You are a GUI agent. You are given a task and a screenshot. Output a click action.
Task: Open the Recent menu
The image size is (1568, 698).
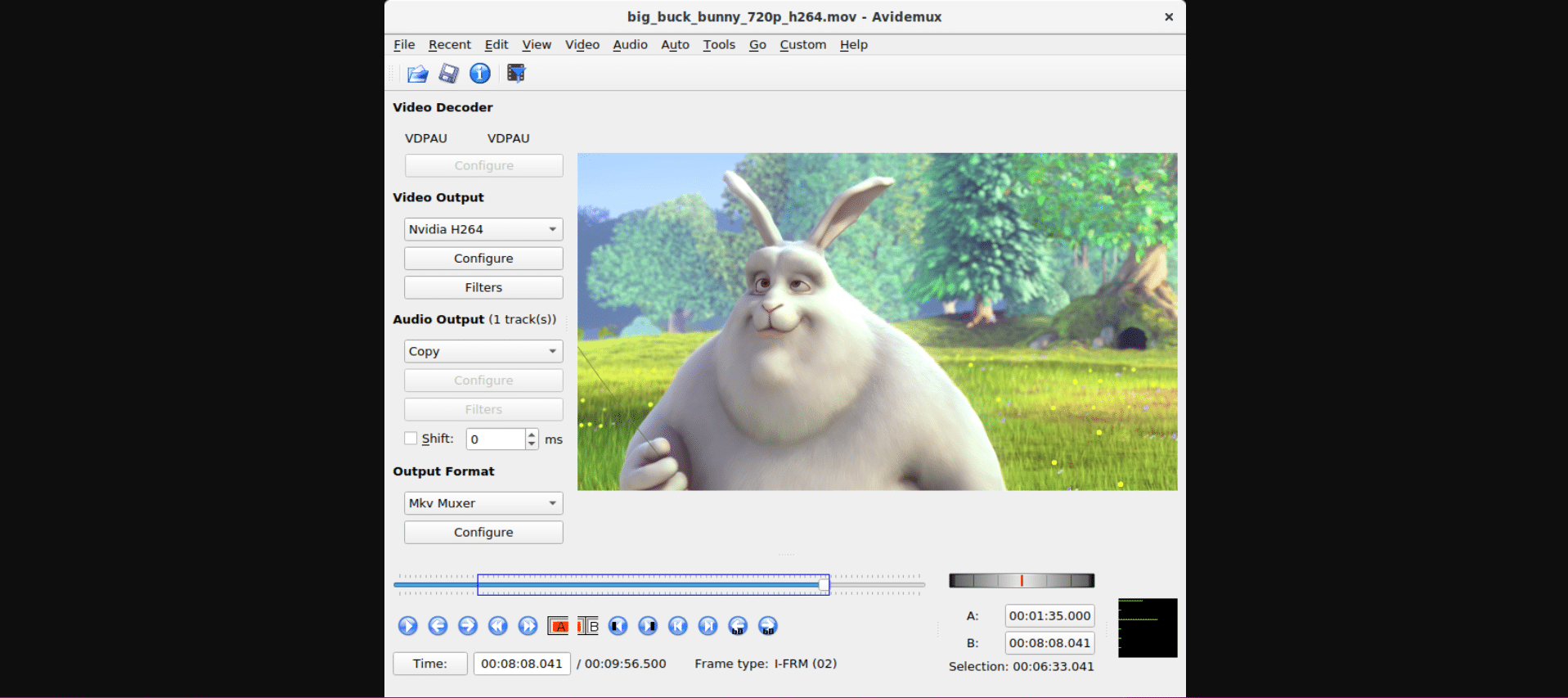point(449,45)
